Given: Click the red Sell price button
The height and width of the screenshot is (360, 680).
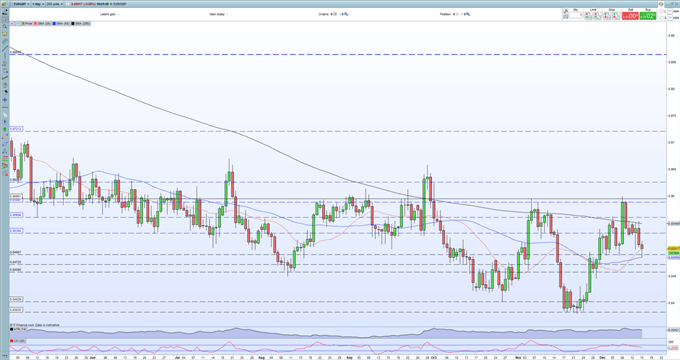Looking at the screenshot, I should pos(630,16).
